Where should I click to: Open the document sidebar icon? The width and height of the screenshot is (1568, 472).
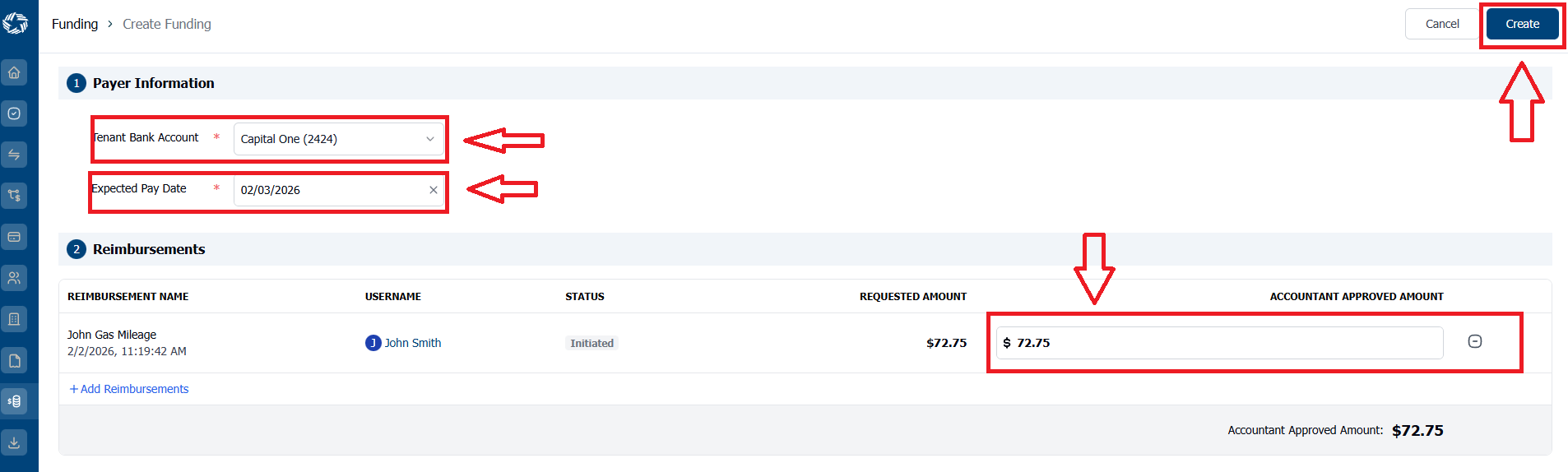tap(14, 360)
